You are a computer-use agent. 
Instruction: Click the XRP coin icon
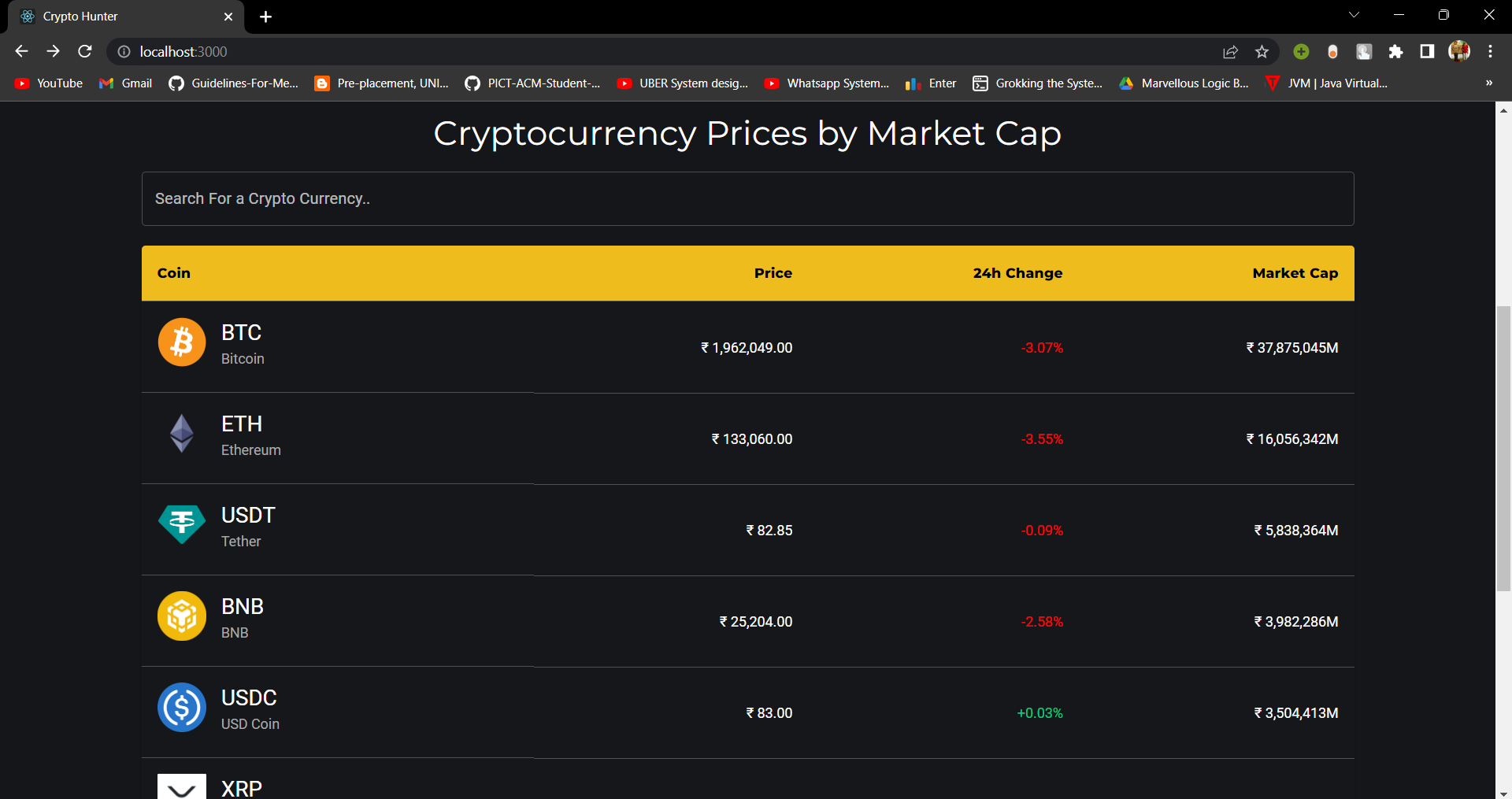coord(181,786)
